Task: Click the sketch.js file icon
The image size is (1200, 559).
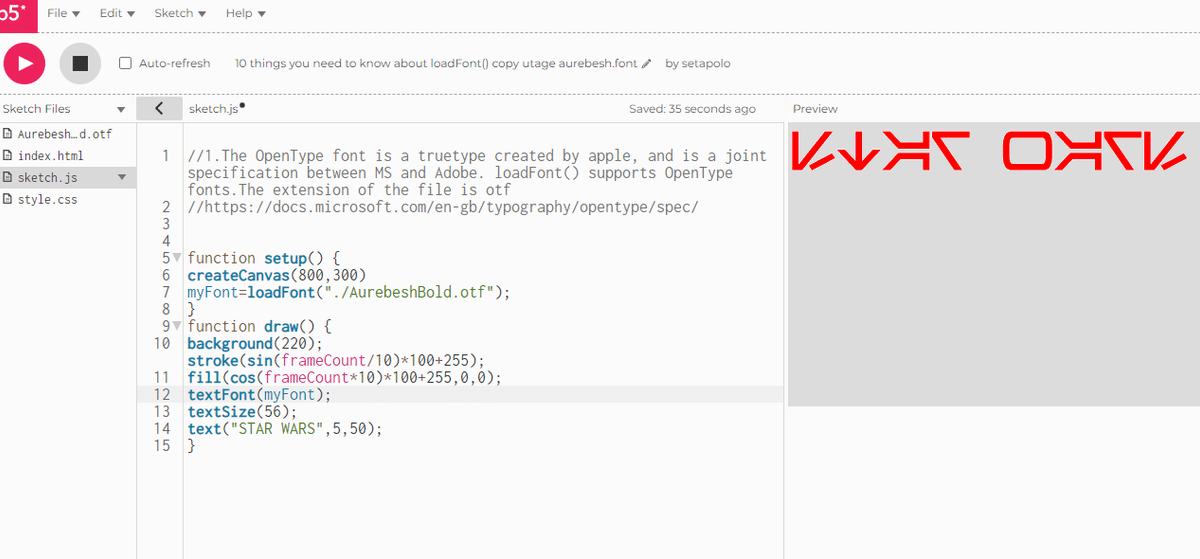Action: (x=8, y=177)
